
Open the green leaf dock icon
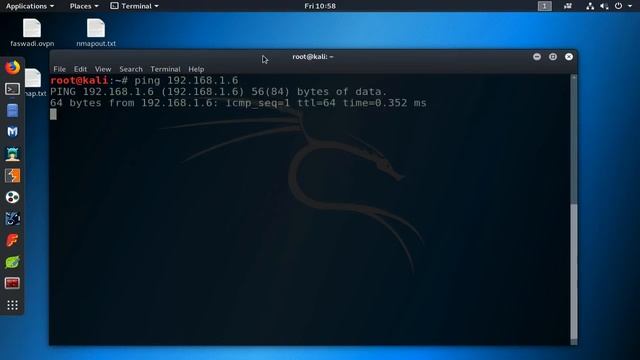[12, 262]
